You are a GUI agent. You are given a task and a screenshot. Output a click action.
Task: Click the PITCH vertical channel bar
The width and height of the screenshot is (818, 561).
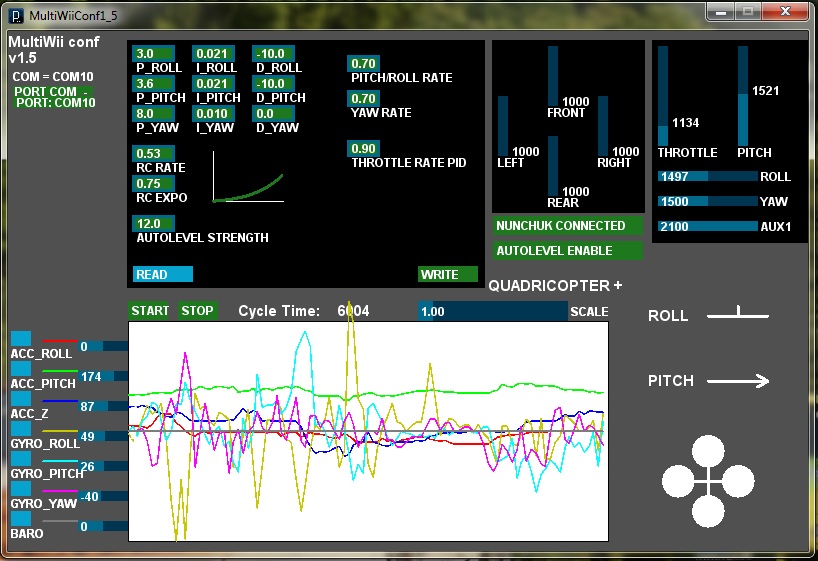[x=743, y=96]
